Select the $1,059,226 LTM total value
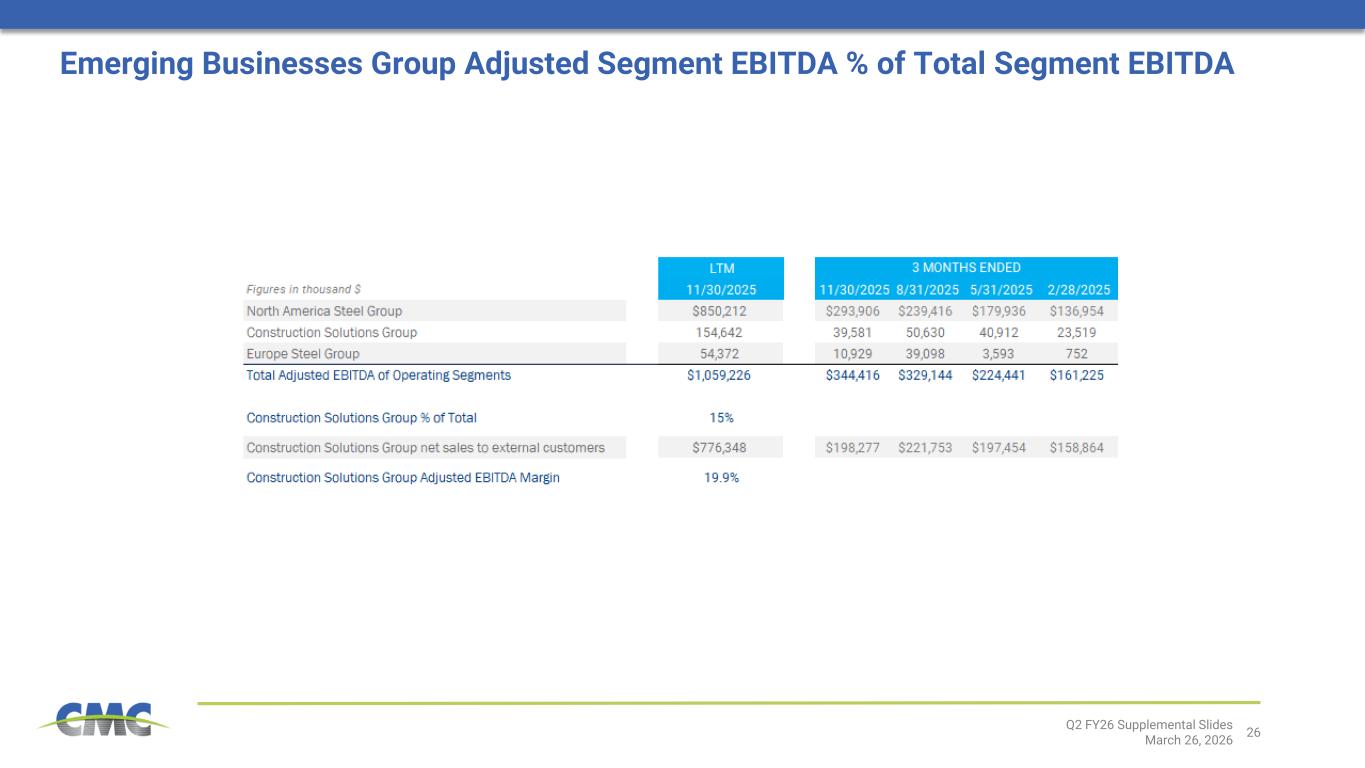The height and width of the screenshot is (768, 1365). point(720,375)
